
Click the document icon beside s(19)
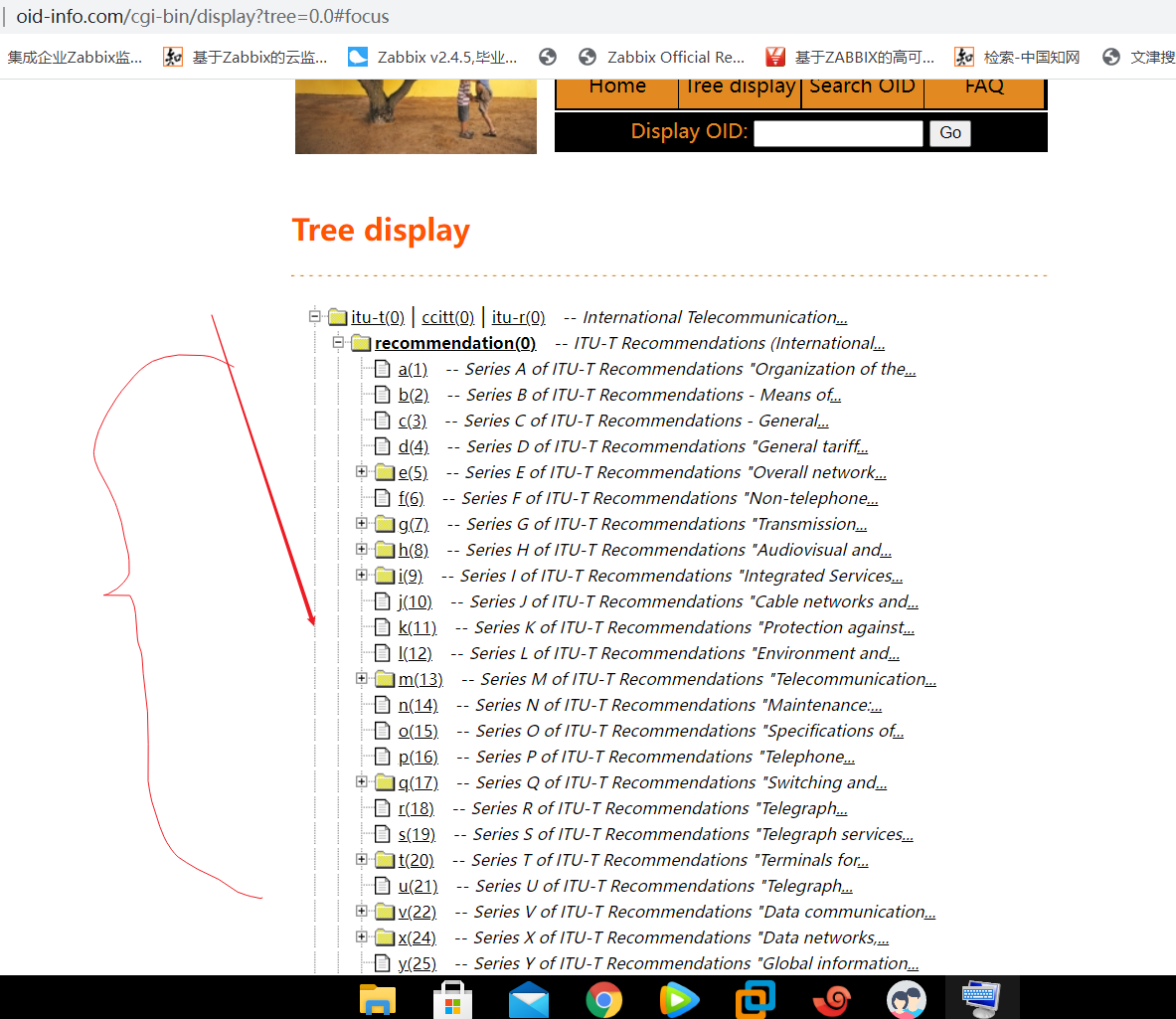[x=383, y=834]
